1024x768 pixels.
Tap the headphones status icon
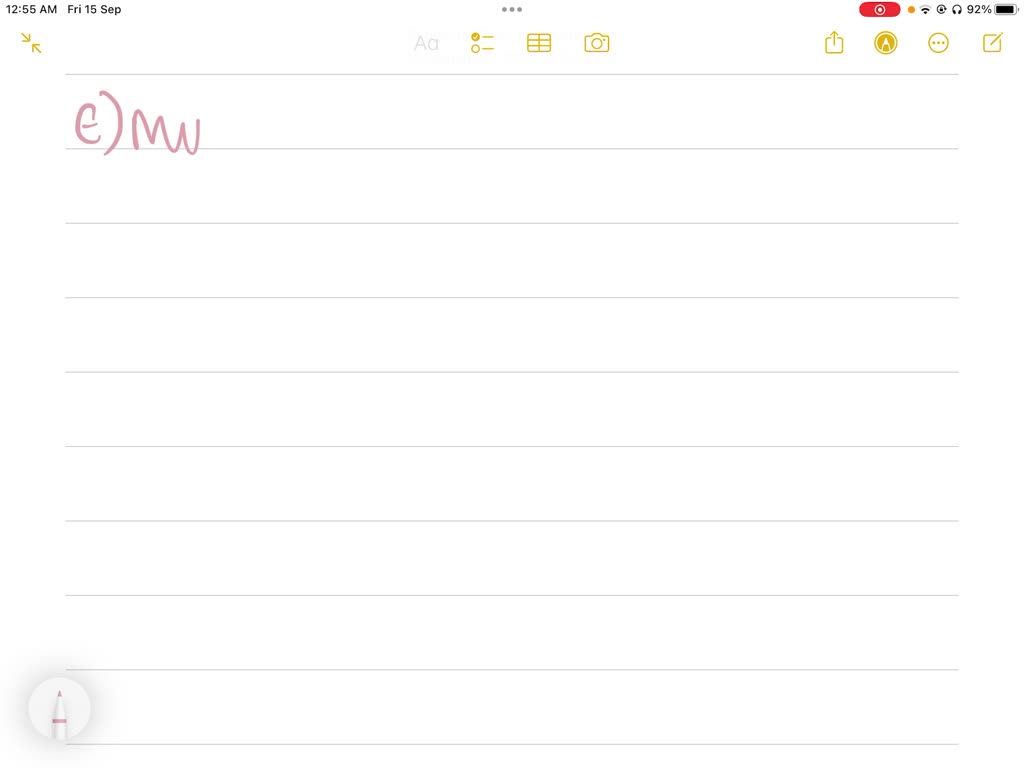pyautogui.click(x=957, y=9)
